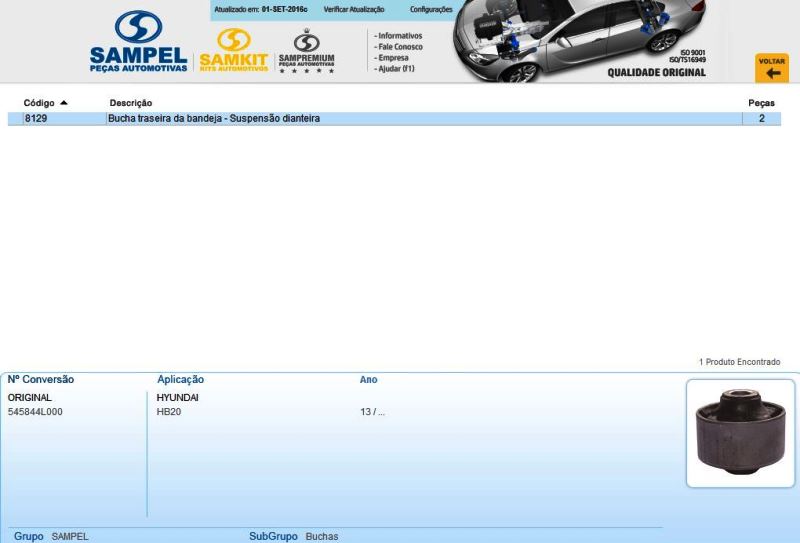The image size is (800, 543).
Task: Click the Voltar back arrow button
Action: [x=771, y=68]
